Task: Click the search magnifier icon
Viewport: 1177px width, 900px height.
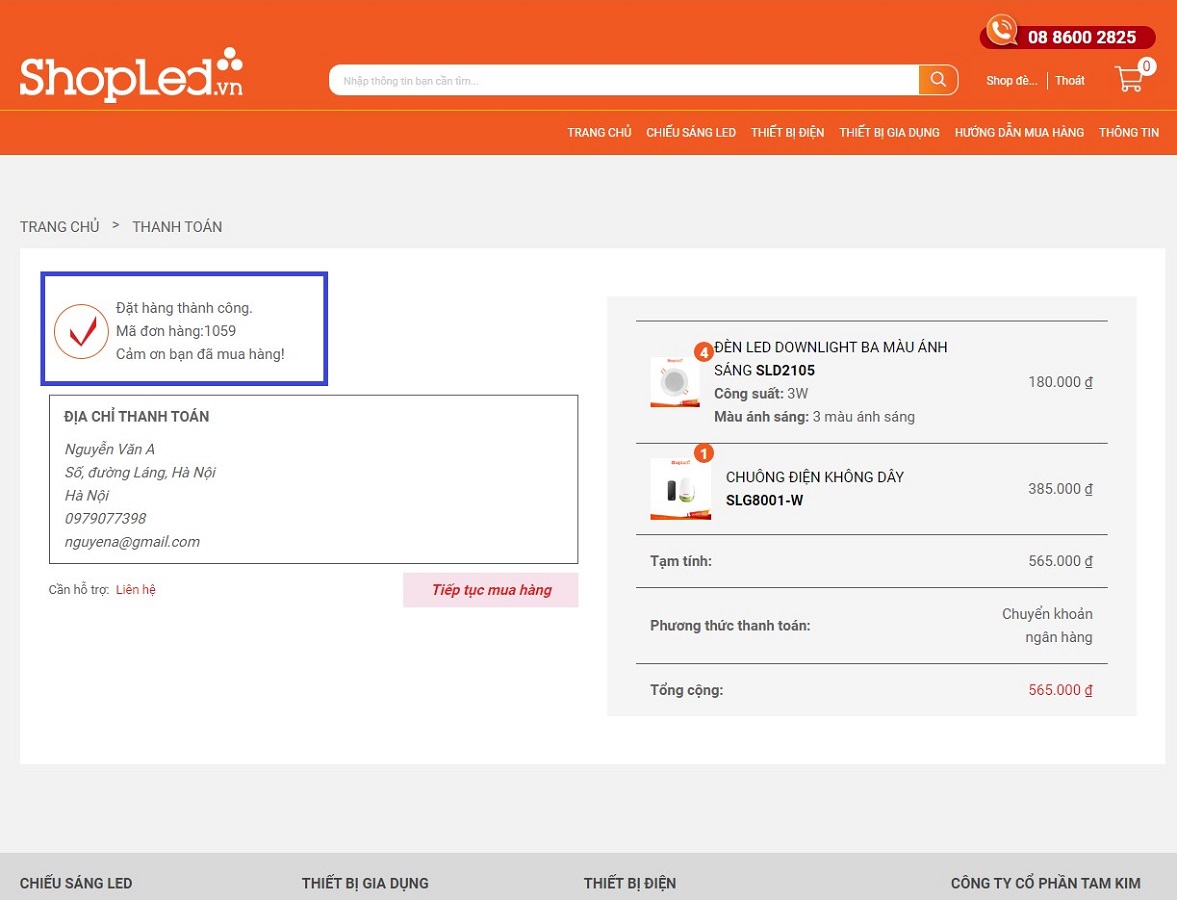Action: 938,80
